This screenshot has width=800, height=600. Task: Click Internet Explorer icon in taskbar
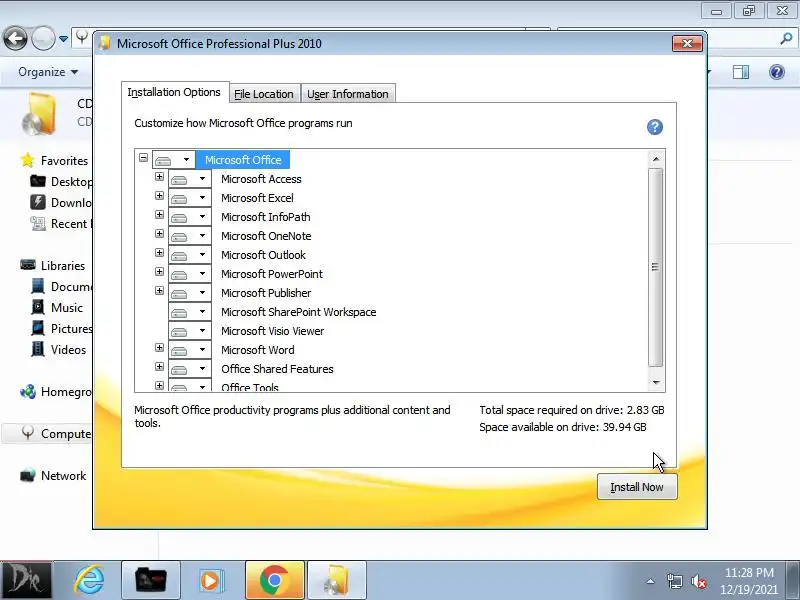click(x=90, y=580)
